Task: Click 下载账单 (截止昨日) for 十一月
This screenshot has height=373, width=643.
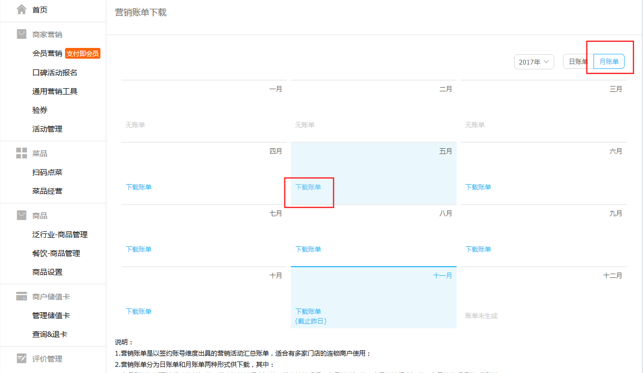Action: pos(311,316)
